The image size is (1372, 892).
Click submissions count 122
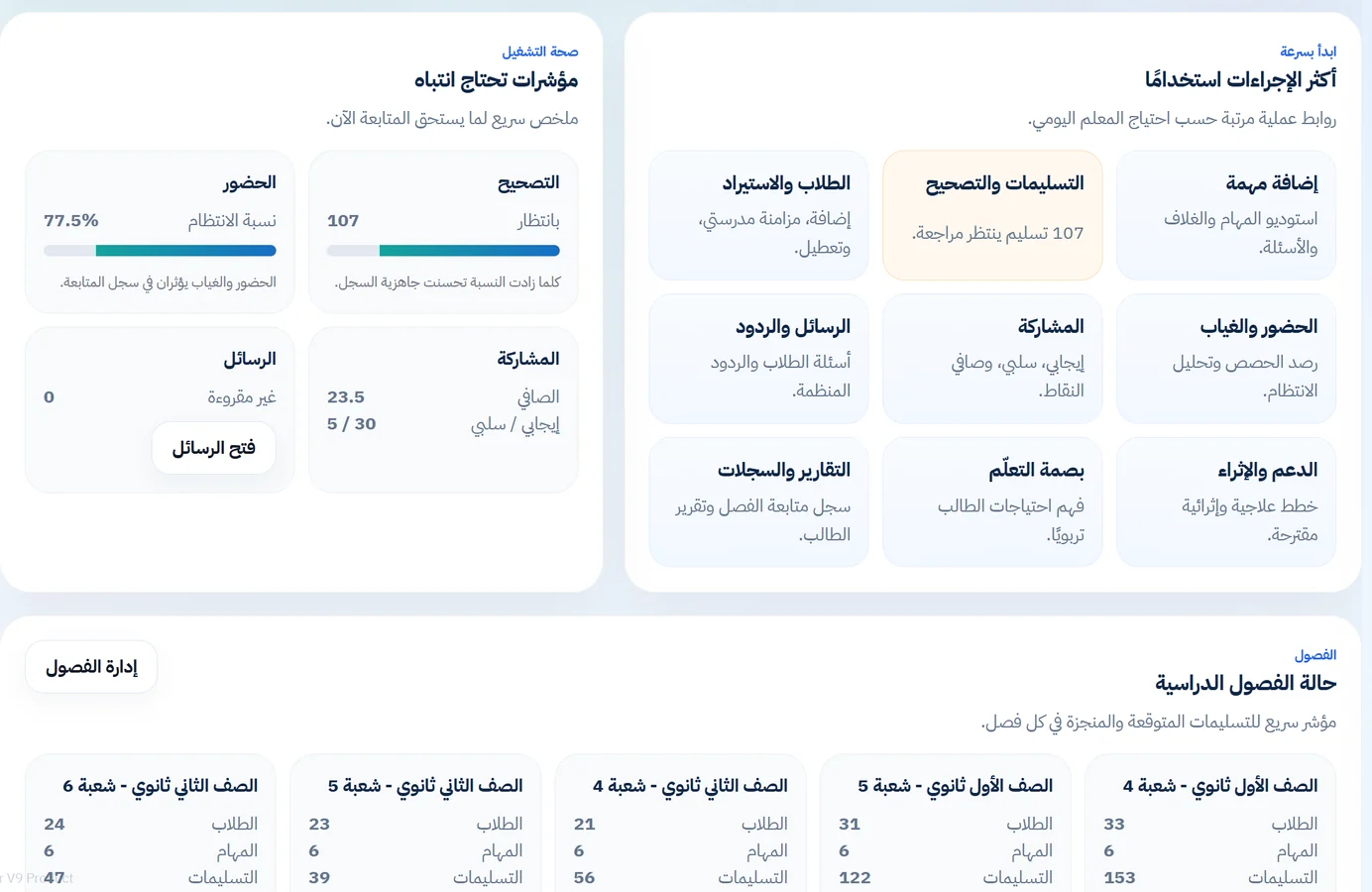click(x=855, y=878)
